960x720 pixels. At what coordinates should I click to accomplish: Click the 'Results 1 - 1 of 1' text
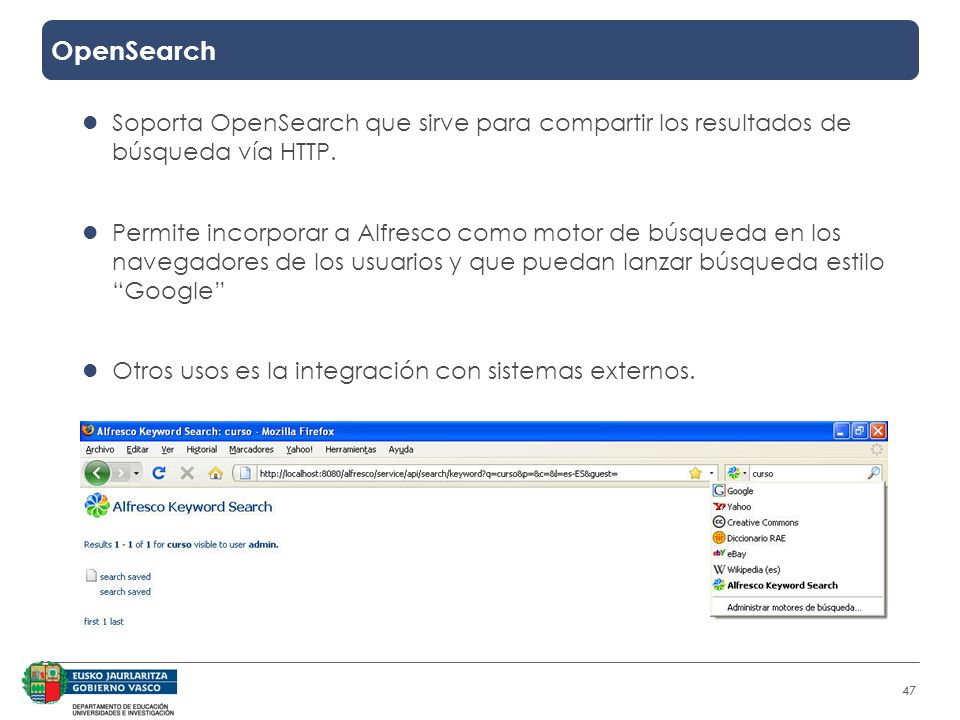click(x=117, y=544)
